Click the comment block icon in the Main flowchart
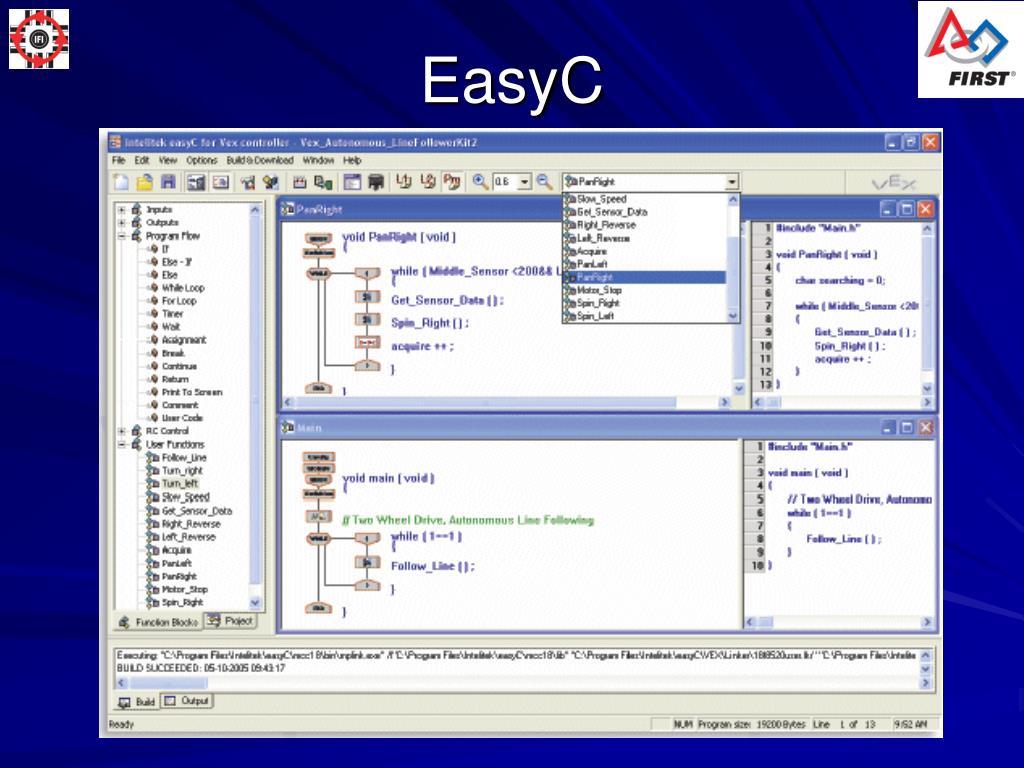This screenshot has width=1024, height=768. click(319, 517)
